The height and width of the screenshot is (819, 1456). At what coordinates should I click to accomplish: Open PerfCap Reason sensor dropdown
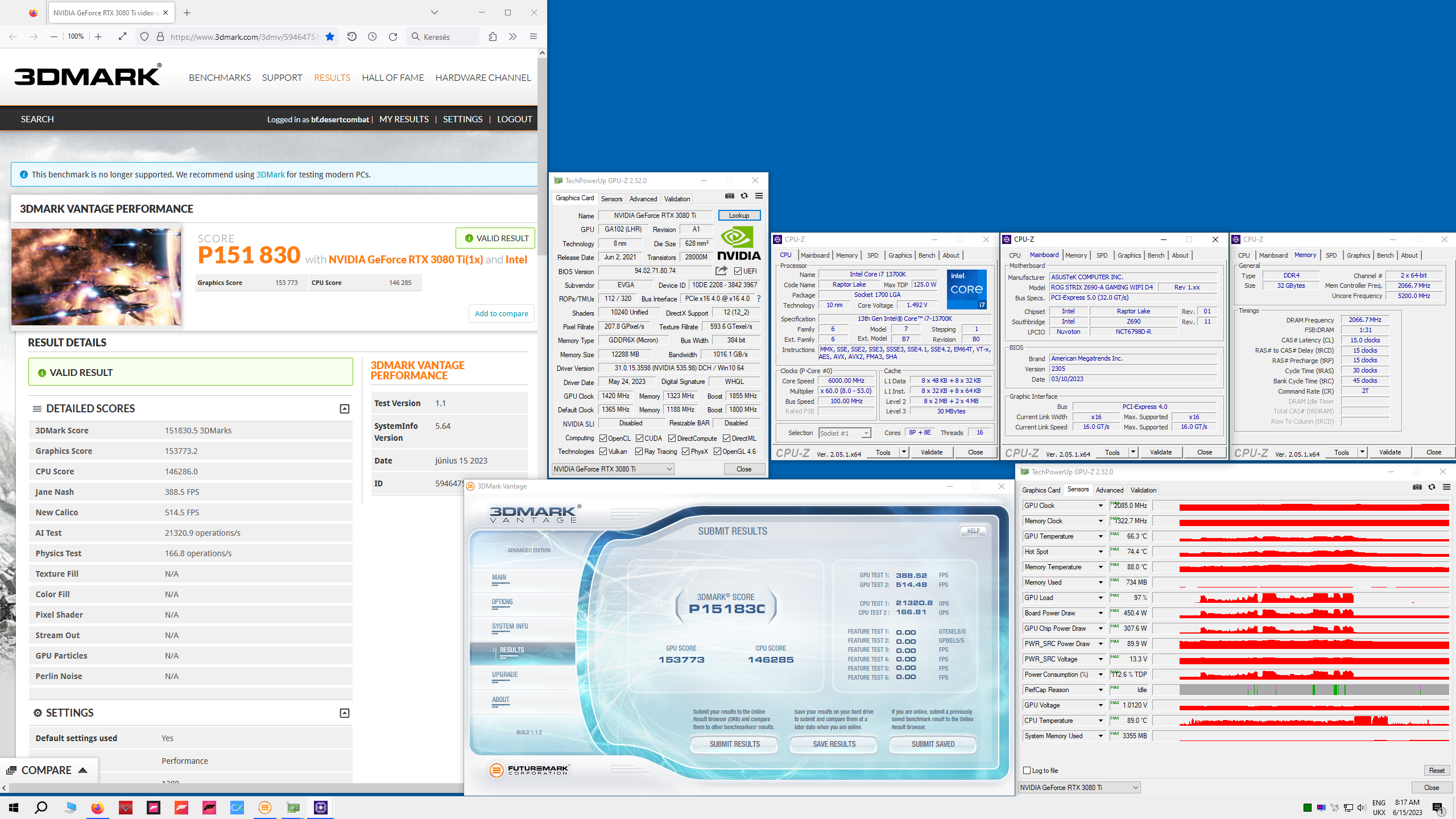click(x=1100, y=690)
